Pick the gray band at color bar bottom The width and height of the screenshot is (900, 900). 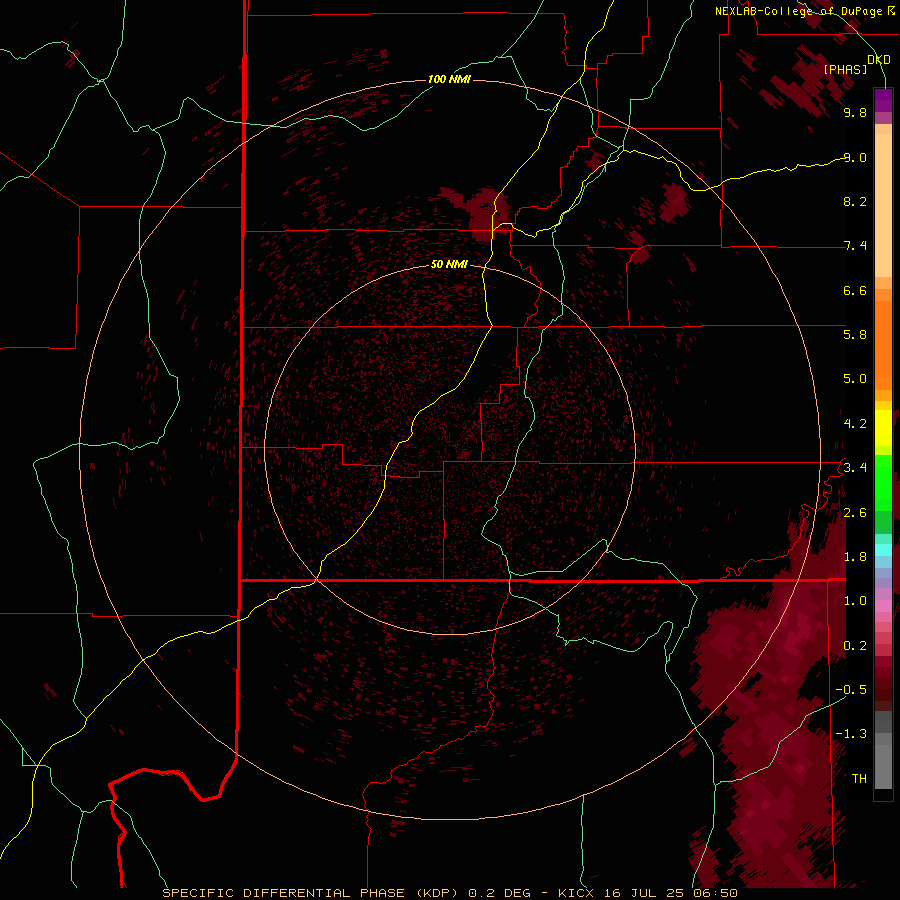coord(883,761)
